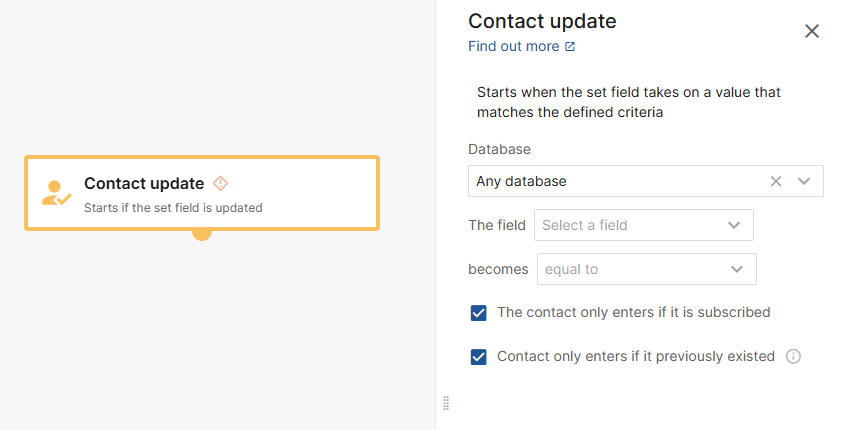The height and width of the screenshot is (430, 843).
Task: Click the chevron arrow of the field selector
Action: [734, 225]
